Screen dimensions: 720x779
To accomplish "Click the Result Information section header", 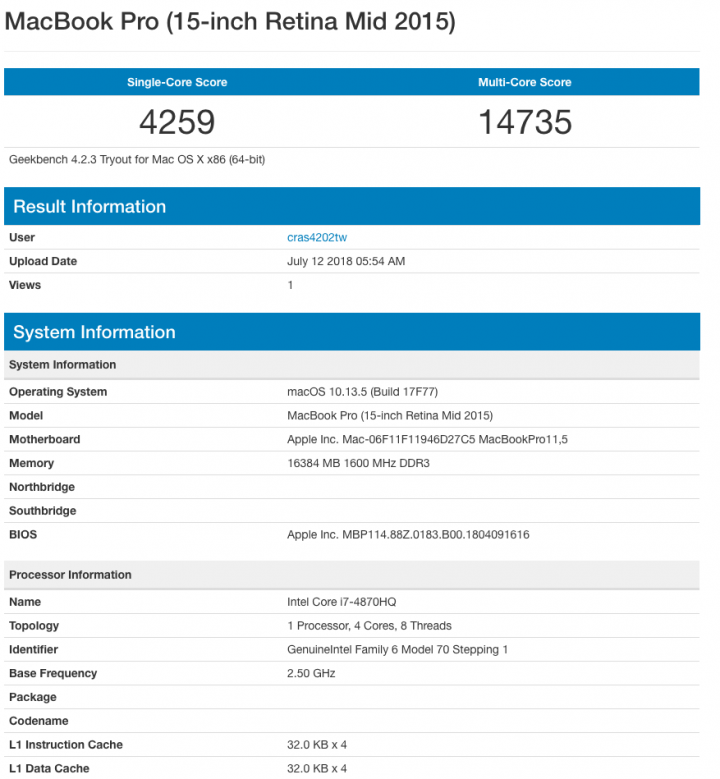I will (352, 206).
